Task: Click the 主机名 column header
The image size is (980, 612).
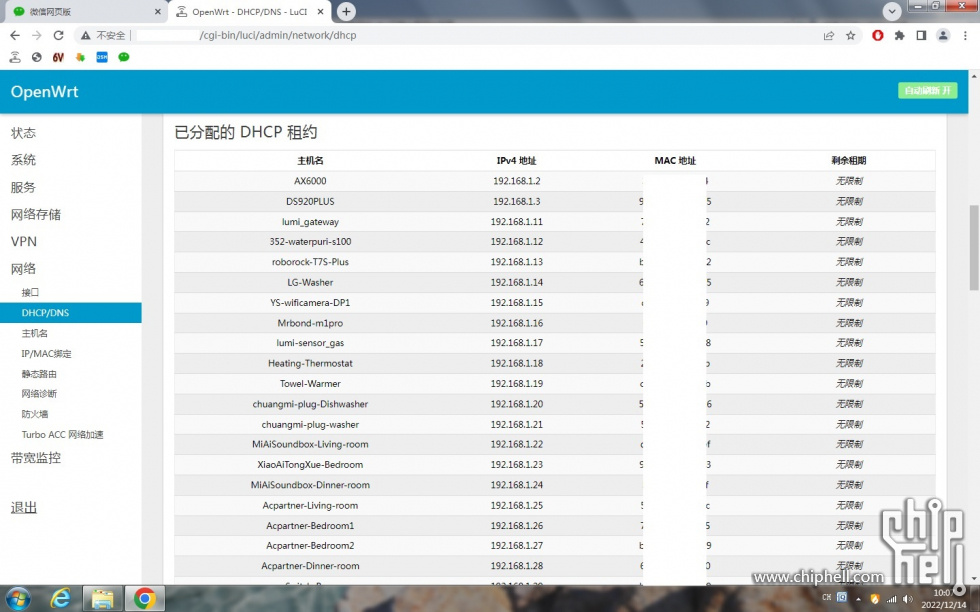Action: [x=310, y=161]
